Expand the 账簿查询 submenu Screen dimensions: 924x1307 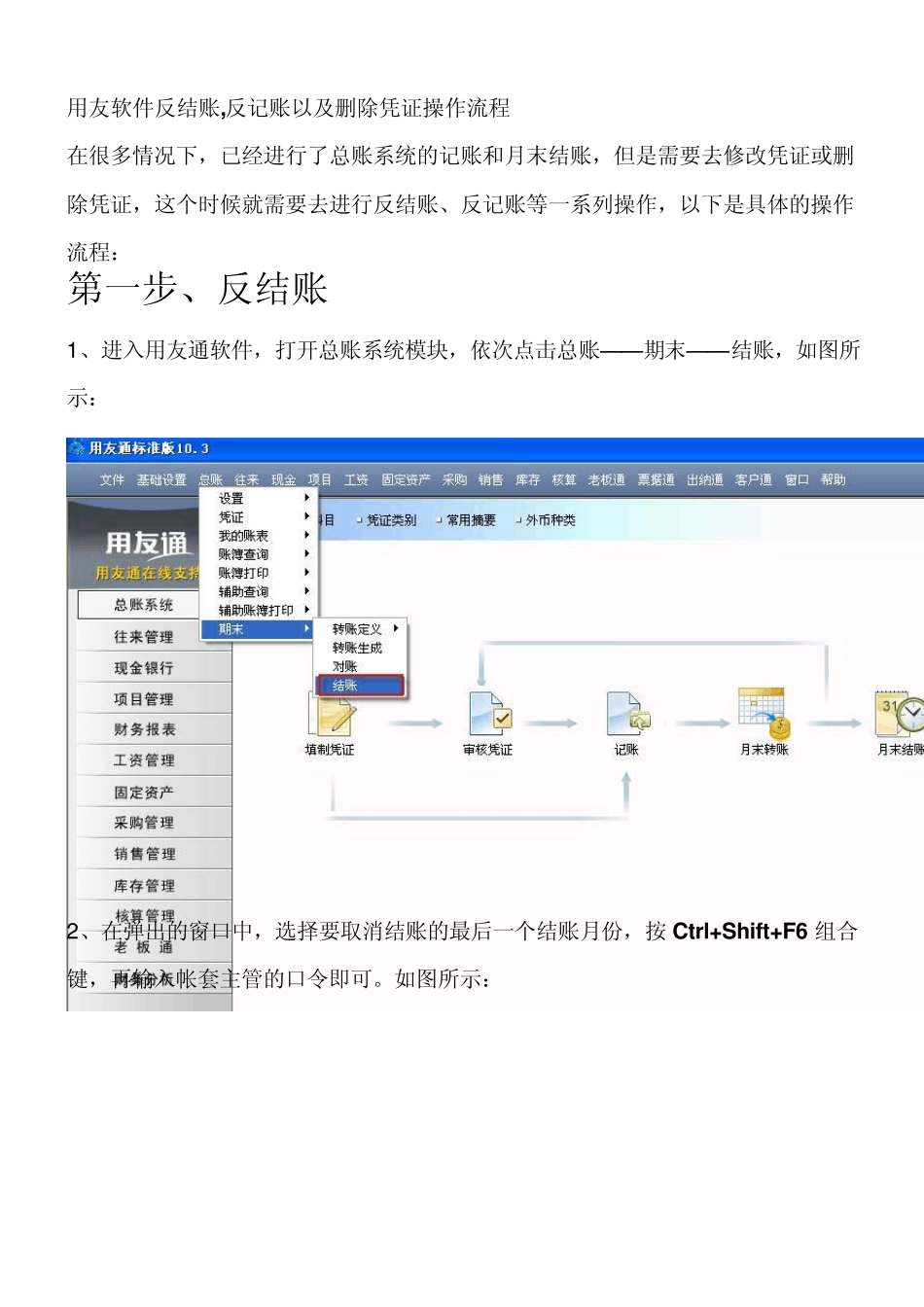point(257,554)
